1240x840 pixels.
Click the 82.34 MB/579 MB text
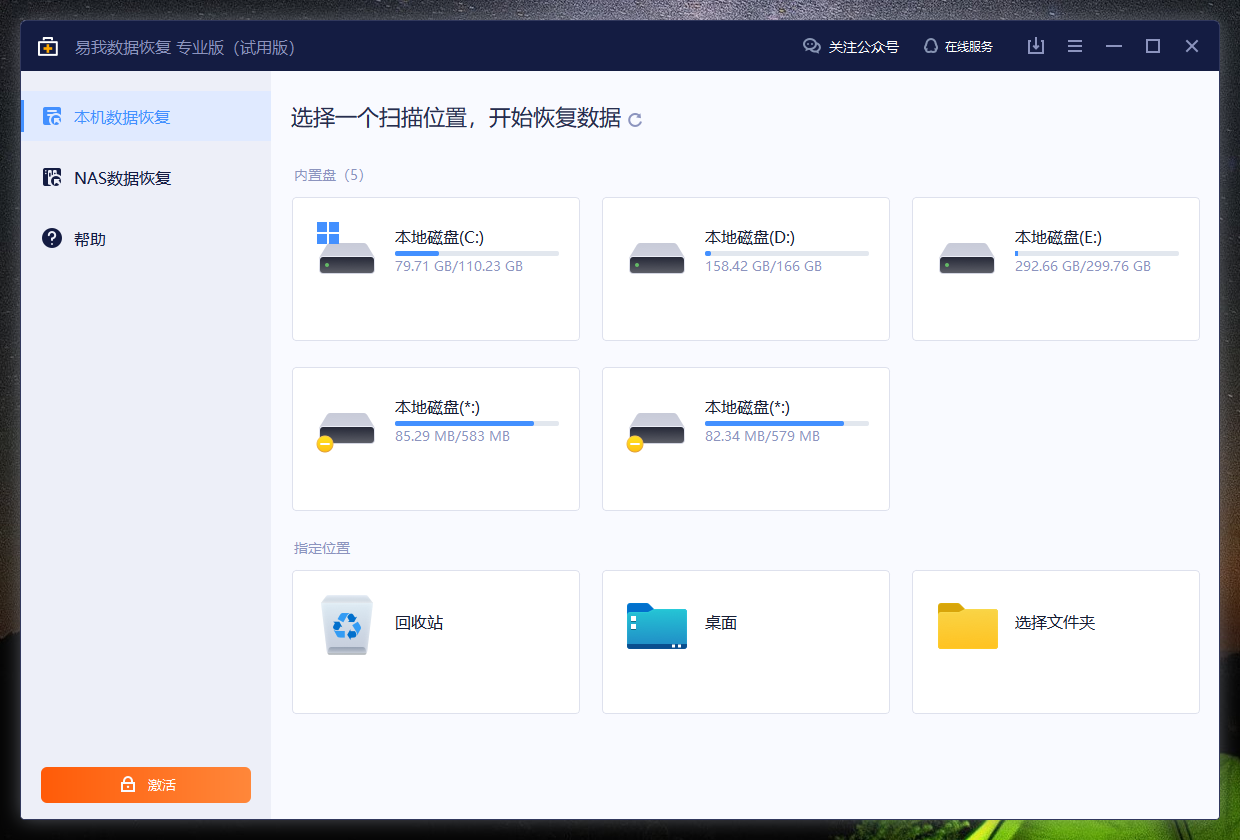pyautogui.click(x=762, y=436)
